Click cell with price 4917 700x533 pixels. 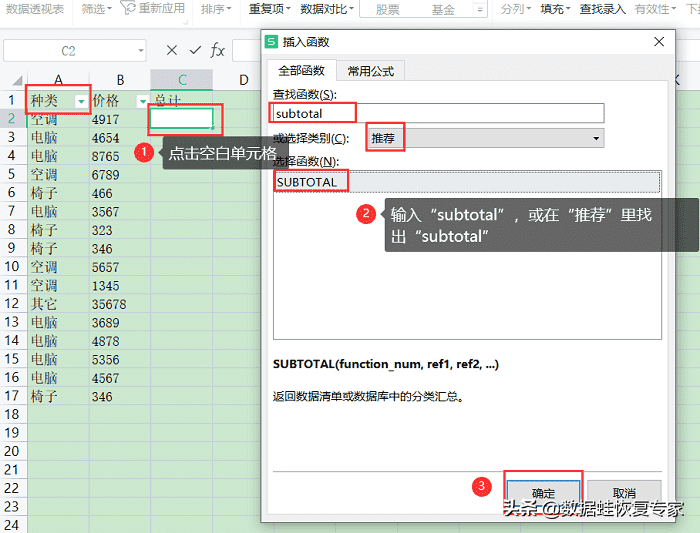pyautogui.click(x=120, y=119)
